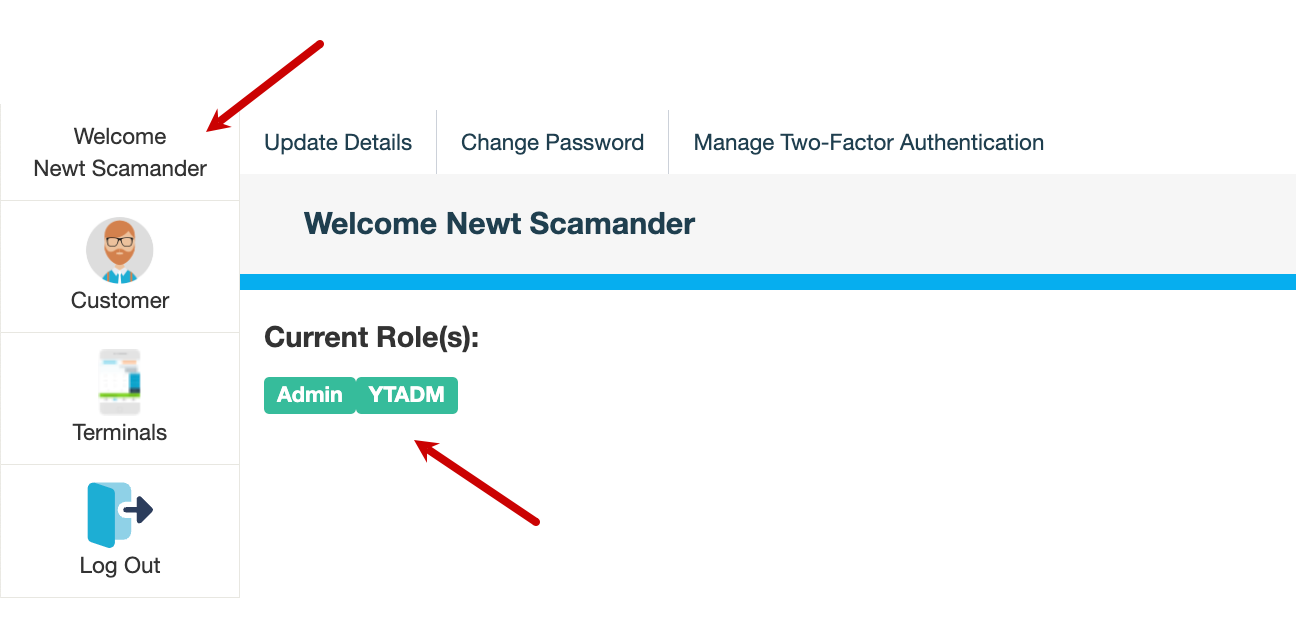This screenshot has width=1296, height=636.
Task: Click the arrow on the Log Out icon
Action: coord(138,510)
